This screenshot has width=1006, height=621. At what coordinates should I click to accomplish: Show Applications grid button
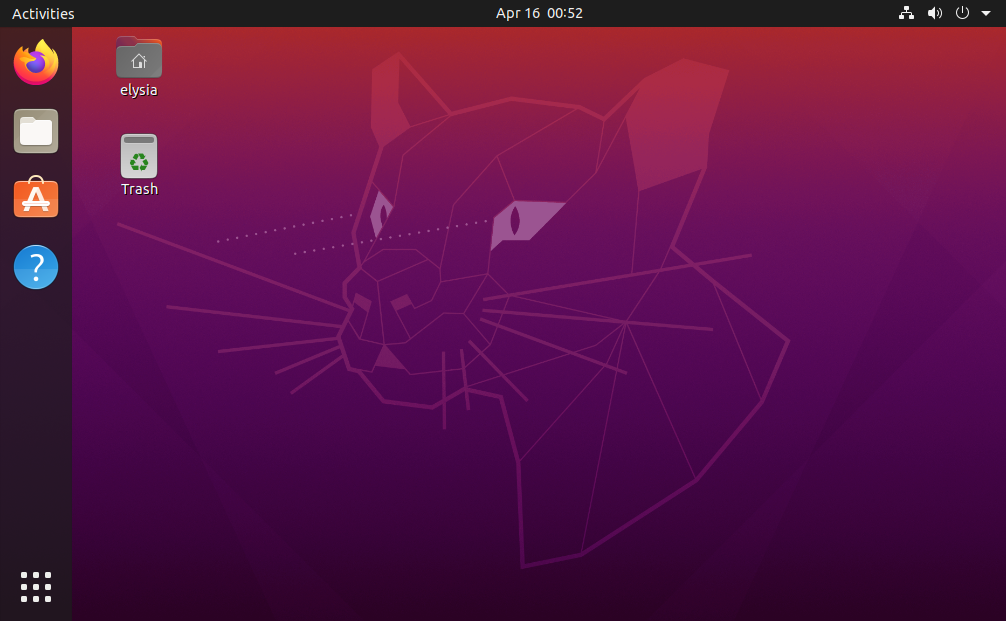pyautogui.click(x=36, y=587)
